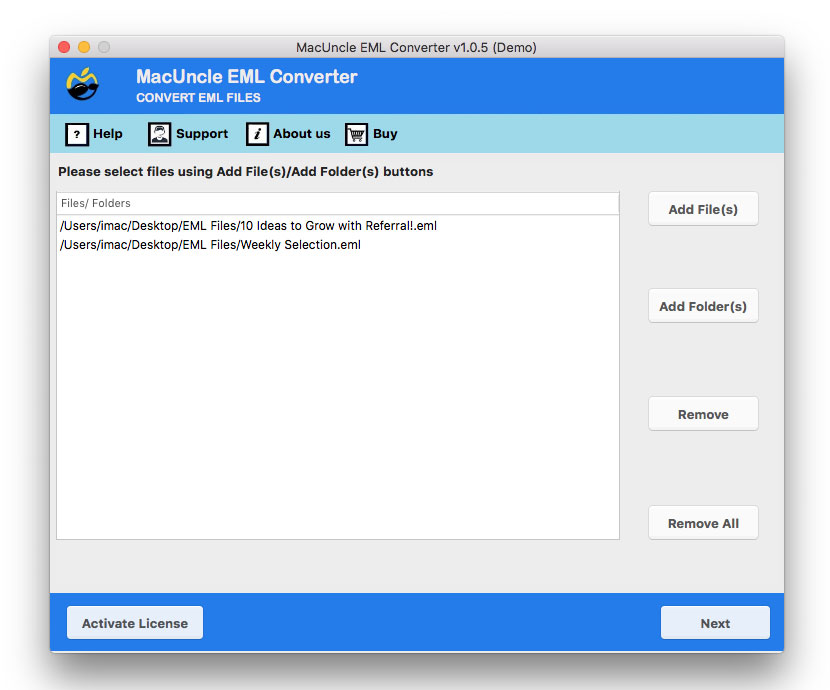
Task: Click Activate License
Action: tap(134, 622)
